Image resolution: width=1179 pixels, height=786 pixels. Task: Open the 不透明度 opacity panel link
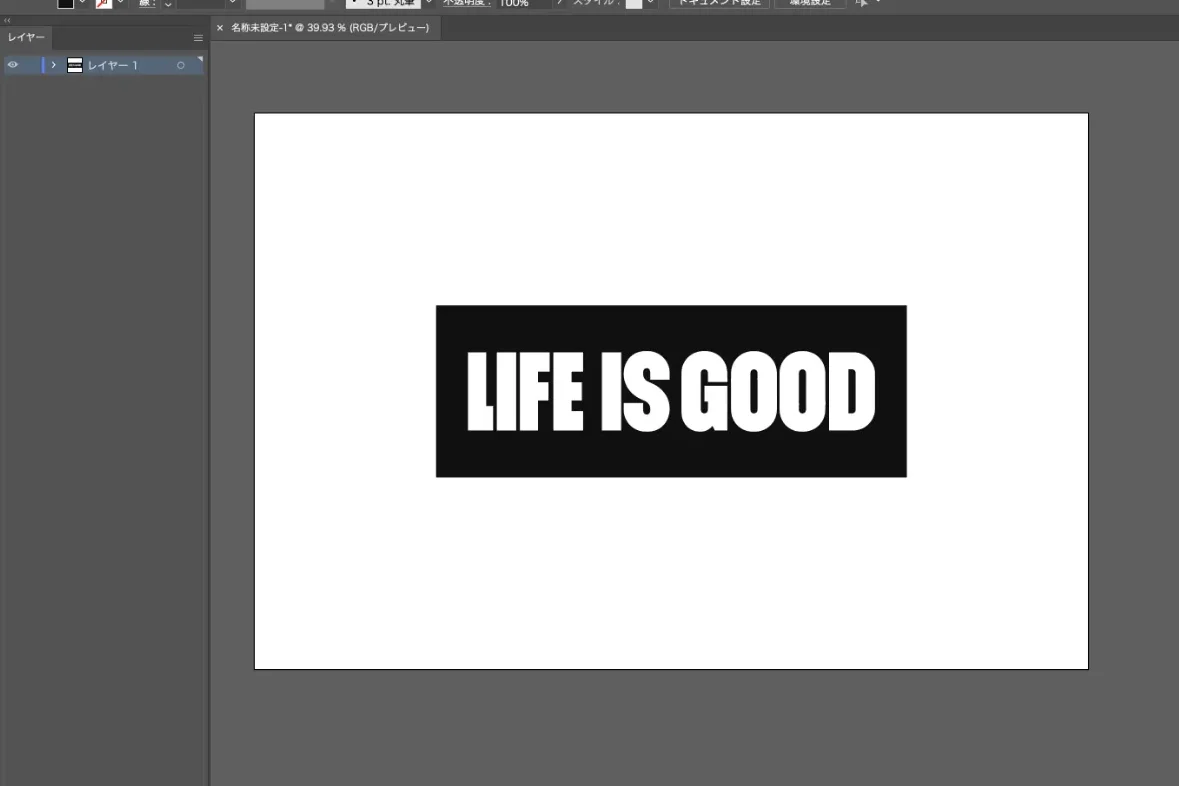[x=466, y=3]
